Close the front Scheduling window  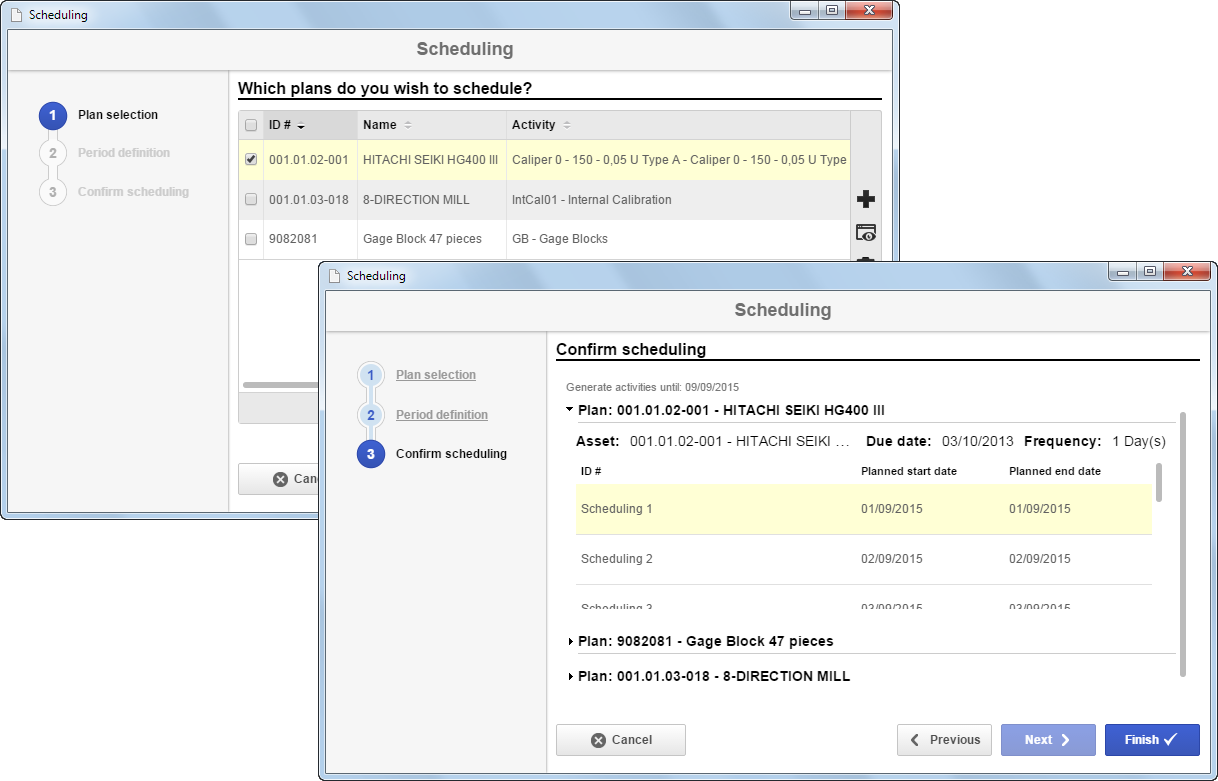pyautogui.click(x=1187, y=272)
